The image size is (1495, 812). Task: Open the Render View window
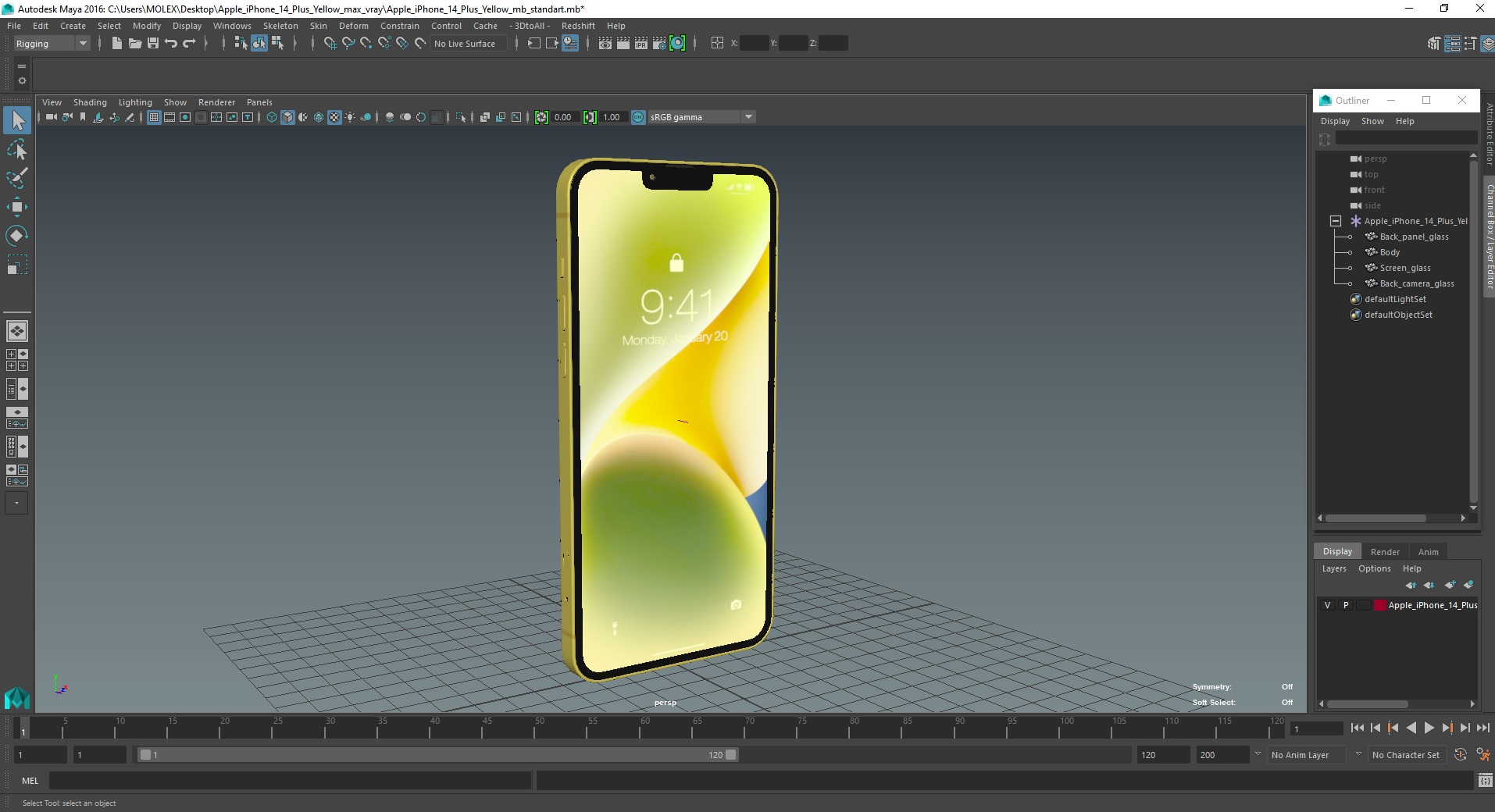tap(605, 44)
